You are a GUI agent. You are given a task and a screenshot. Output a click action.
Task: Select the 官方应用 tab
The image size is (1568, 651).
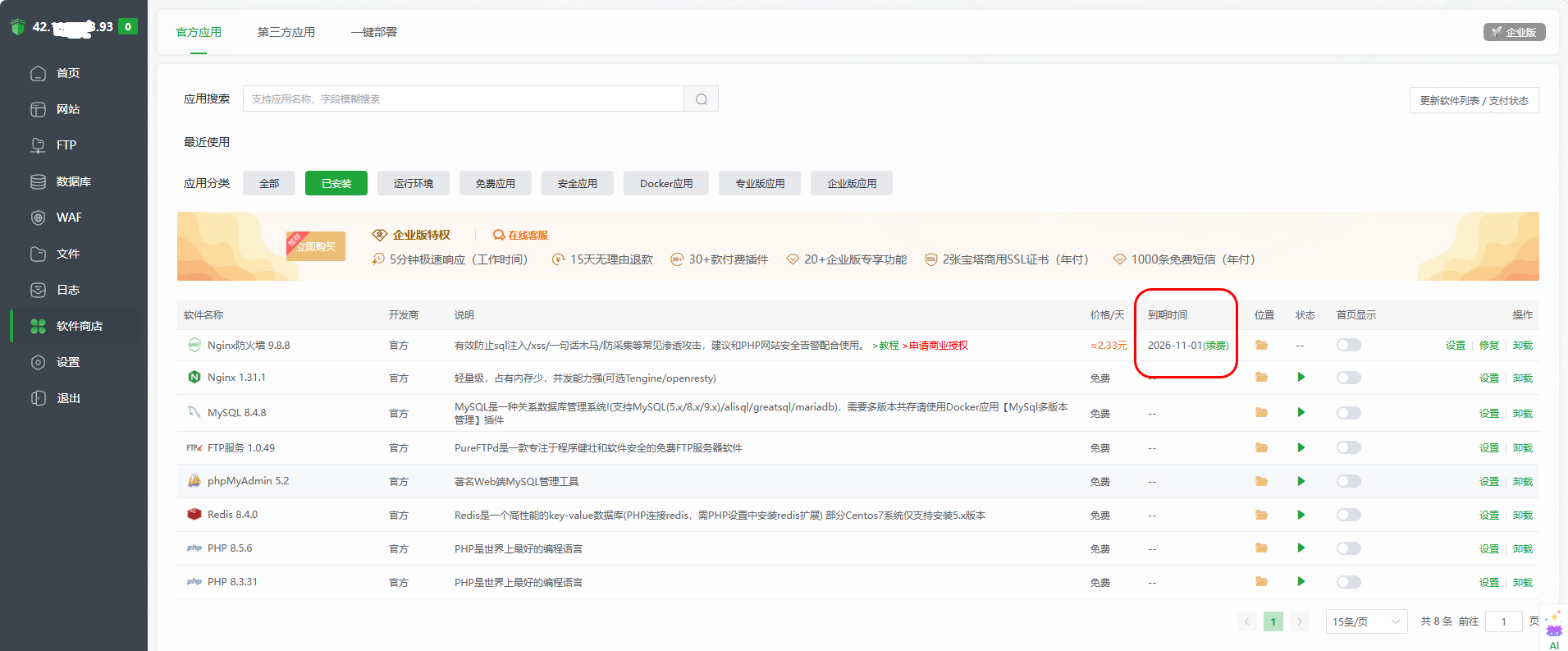pos(199,32)
